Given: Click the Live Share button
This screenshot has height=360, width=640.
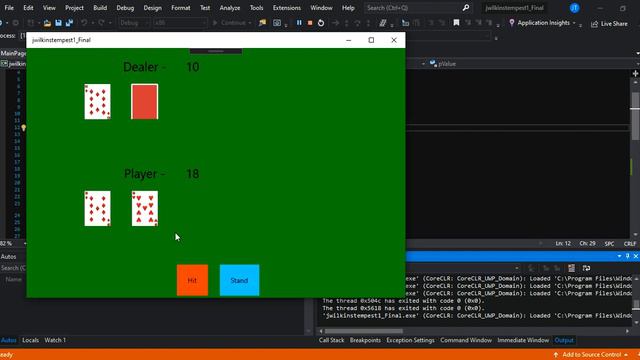Looking at the screenshot, I should [609, 24].
